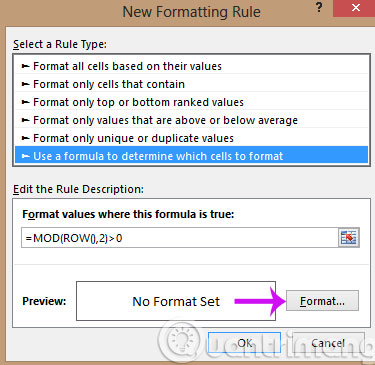Image resolution: width=375 pixels, height=365 pixels.
Task: Pick "Format only top or bottom ranked values"
Action: pyautogui.click(x=192, y=102)
